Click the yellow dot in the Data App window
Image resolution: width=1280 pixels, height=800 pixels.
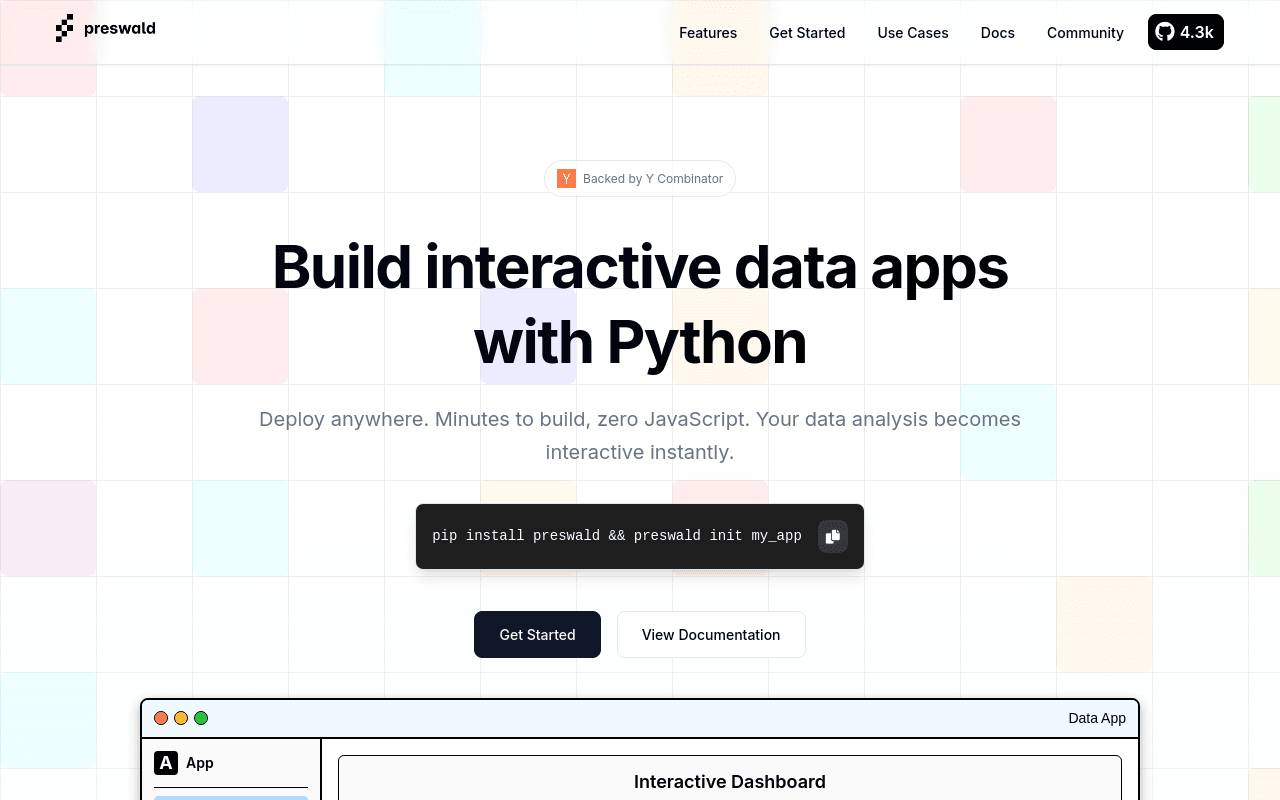181,718
